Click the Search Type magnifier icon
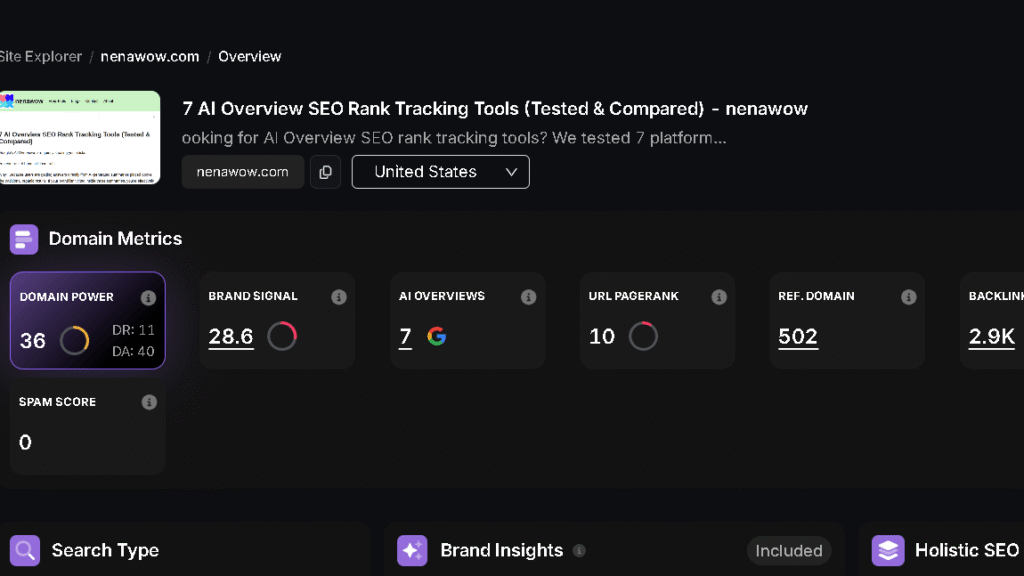This screenshot has width=1024, height=576. click(x=25, y=551)
